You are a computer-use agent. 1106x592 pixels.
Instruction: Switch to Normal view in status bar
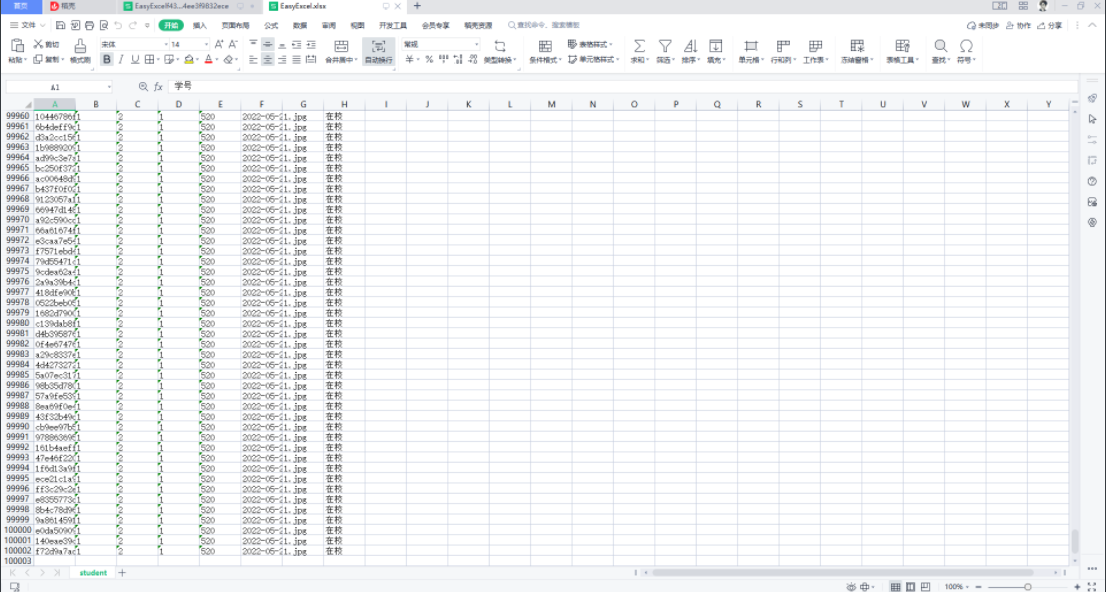click(895, 587)
